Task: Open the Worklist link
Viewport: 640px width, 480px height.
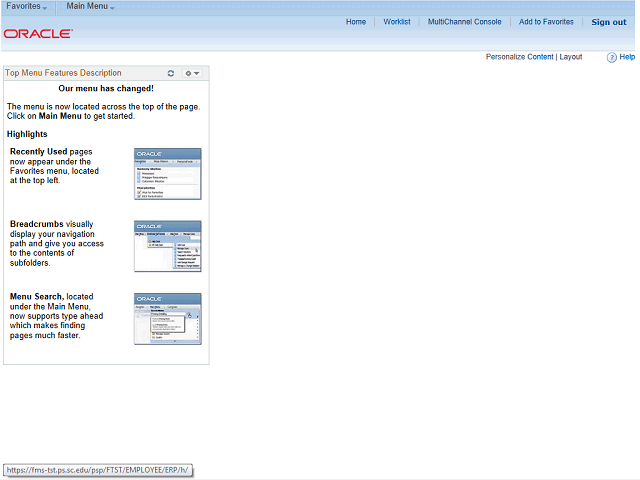Action: (396, 22)
